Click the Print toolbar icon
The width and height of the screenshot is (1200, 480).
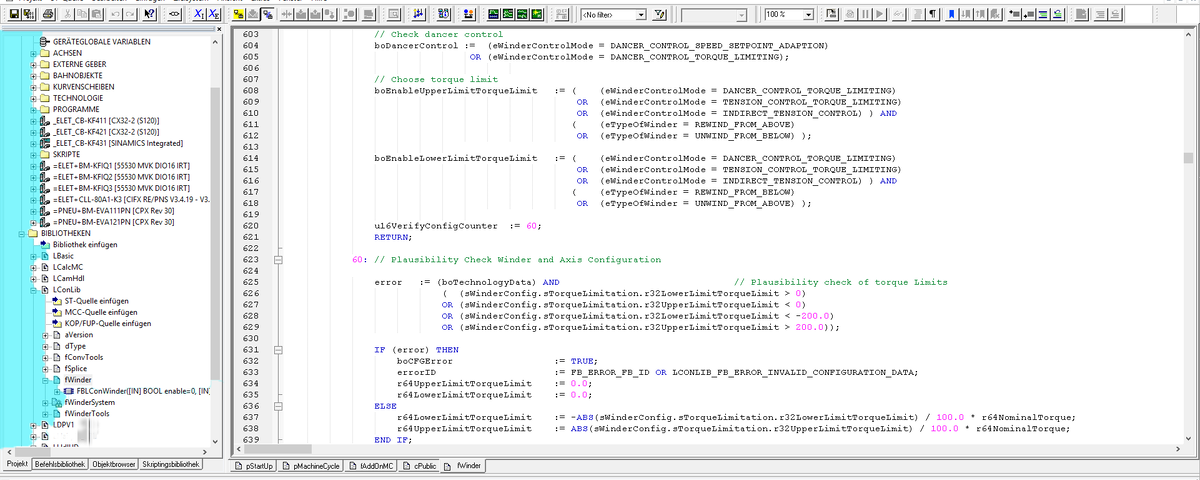[48, 14]
